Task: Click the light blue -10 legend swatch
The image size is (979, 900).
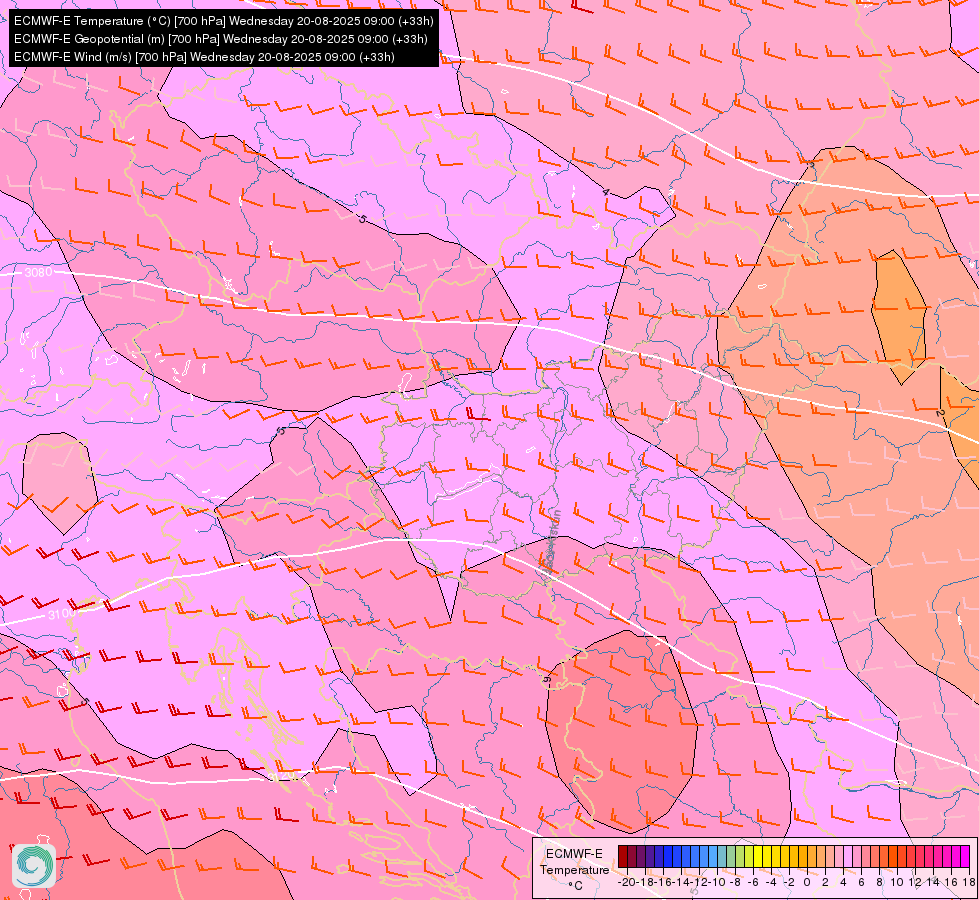Action: tap(713, 856)
